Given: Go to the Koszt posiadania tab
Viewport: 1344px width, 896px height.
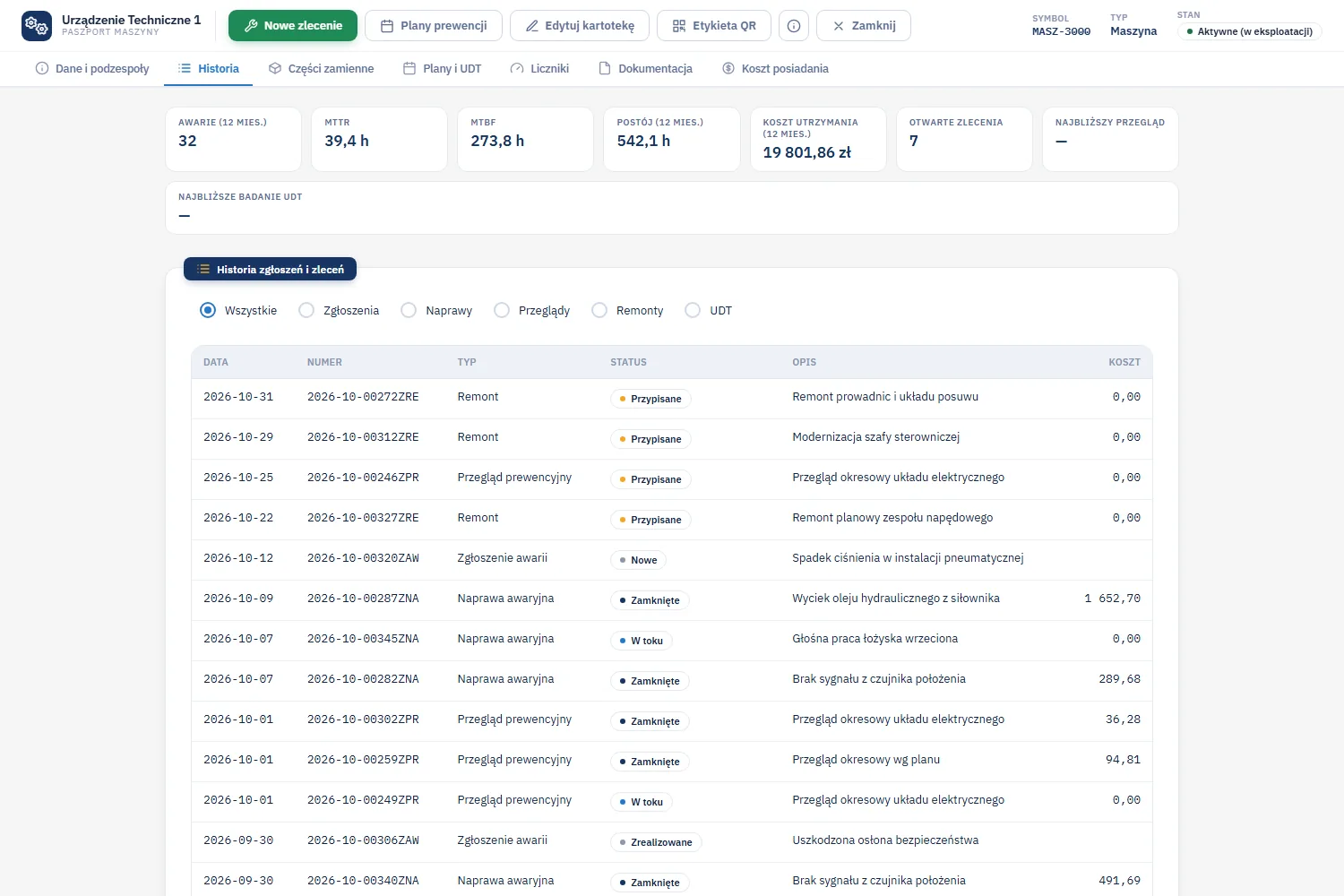Looking at the screenshot, I should tap(775, 68).
